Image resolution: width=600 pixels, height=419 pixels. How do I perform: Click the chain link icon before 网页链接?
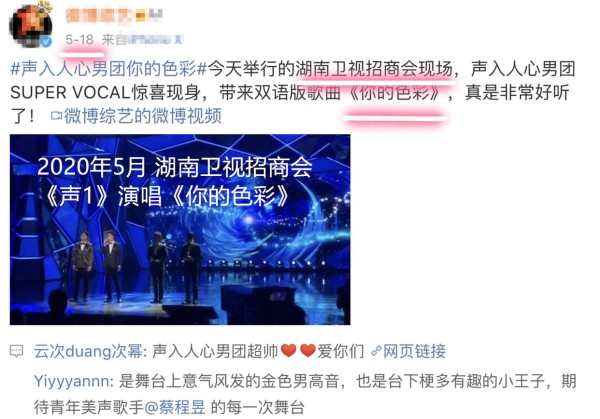pyautogui.click(x=376, y=351)
